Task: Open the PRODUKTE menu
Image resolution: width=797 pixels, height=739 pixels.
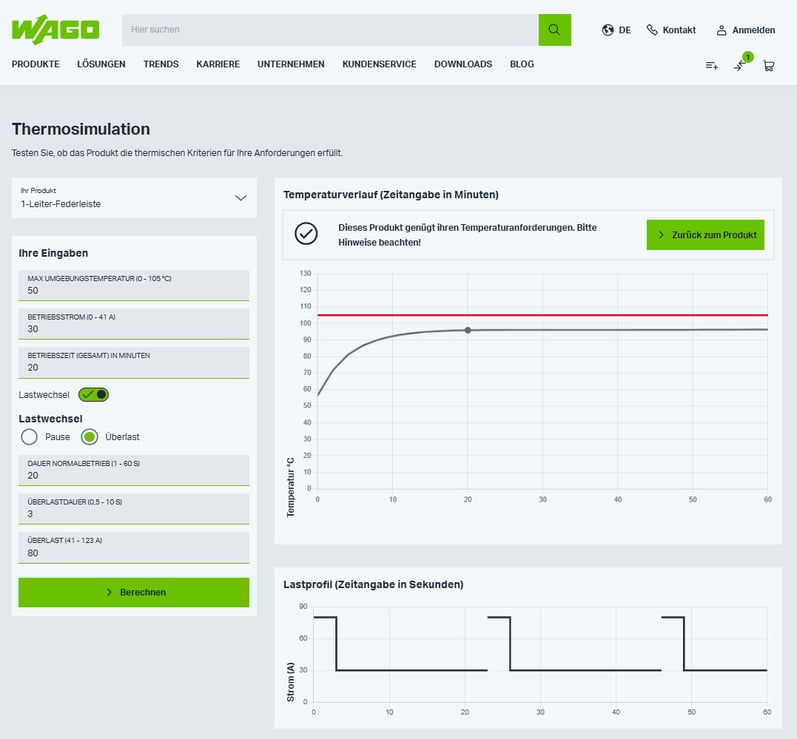Action: click(x=36, y=64)
